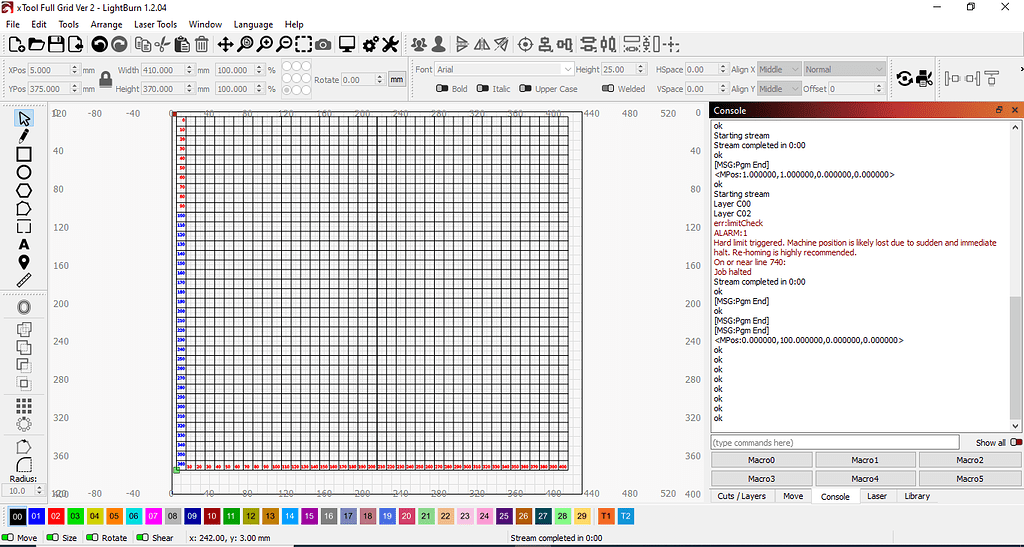Click the Macro0 button
This screenshot has height=547, width=1024.
tap(762, 460)
